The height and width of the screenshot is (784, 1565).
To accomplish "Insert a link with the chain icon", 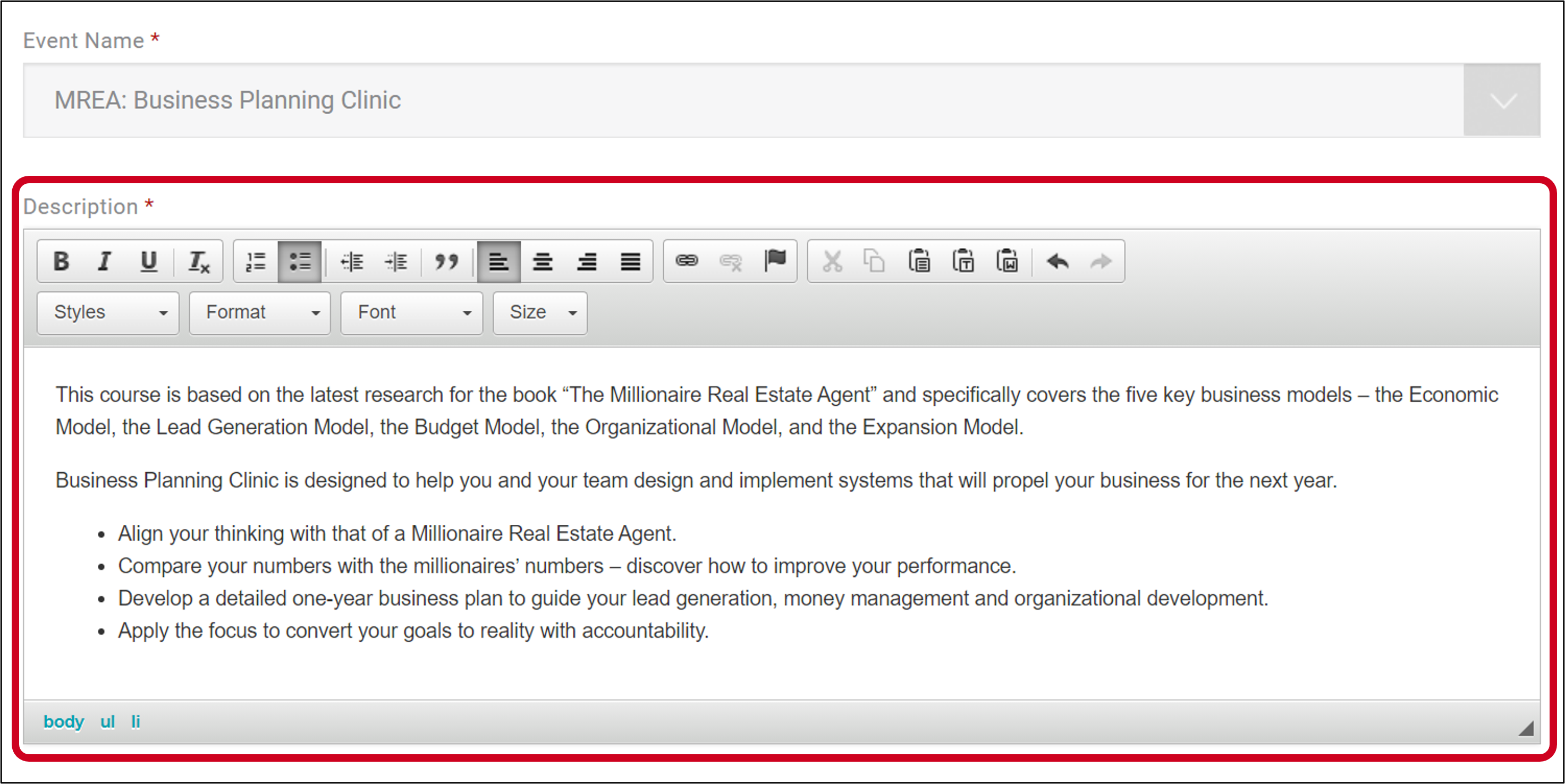I will [687, 261].
